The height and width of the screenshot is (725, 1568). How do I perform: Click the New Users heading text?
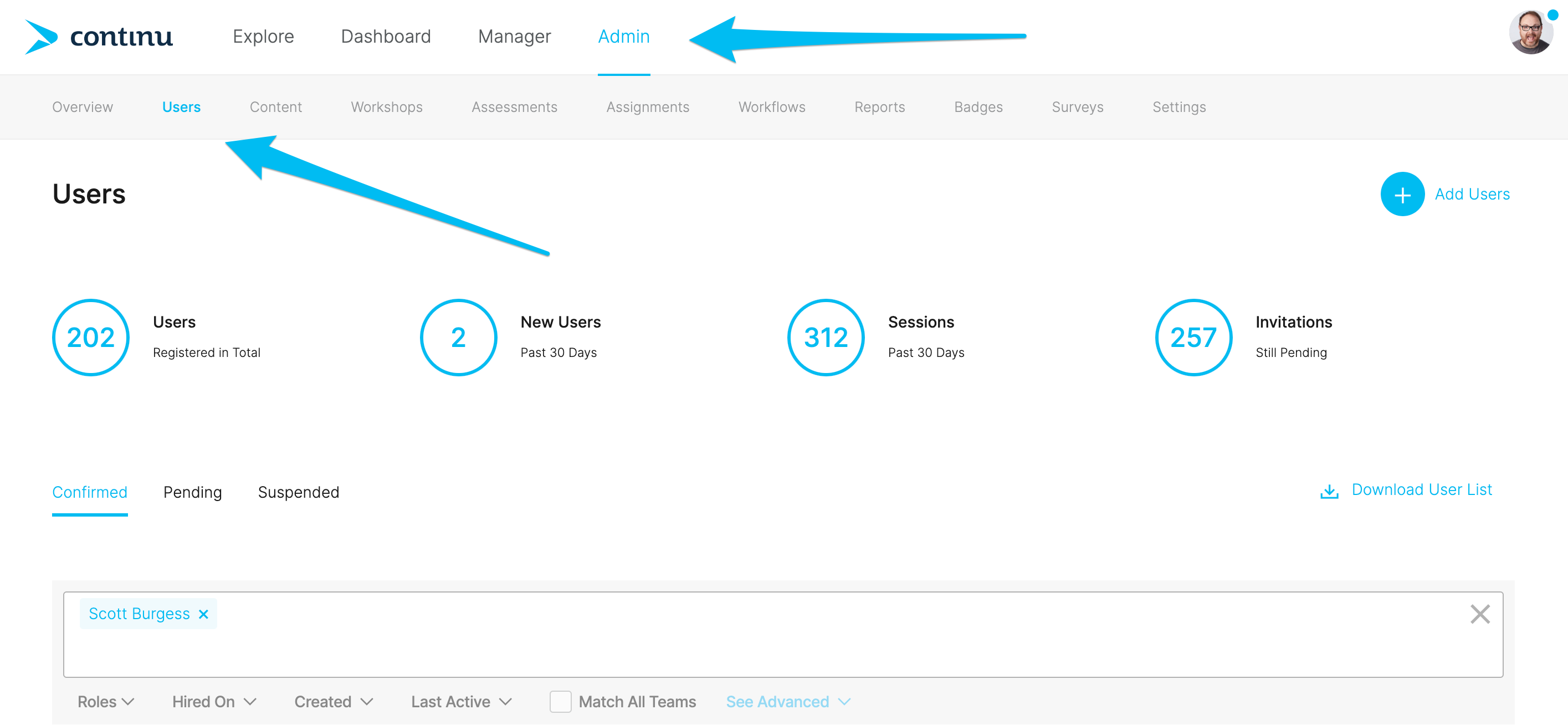click(x=560, y=323)
